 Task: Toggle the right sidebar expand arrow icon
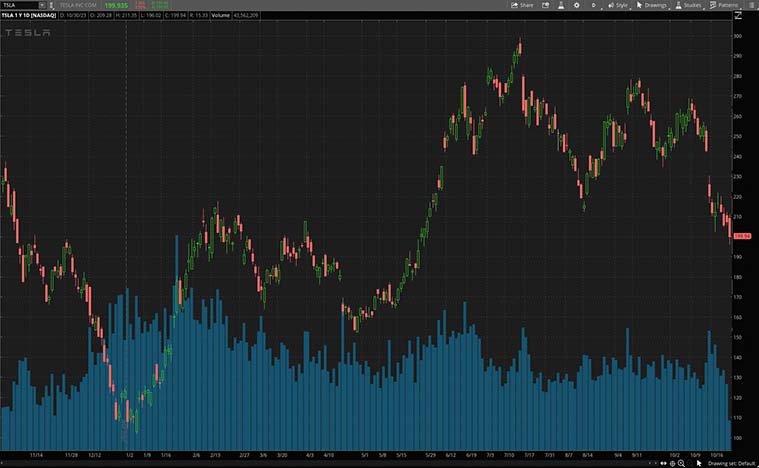[738, 15]
